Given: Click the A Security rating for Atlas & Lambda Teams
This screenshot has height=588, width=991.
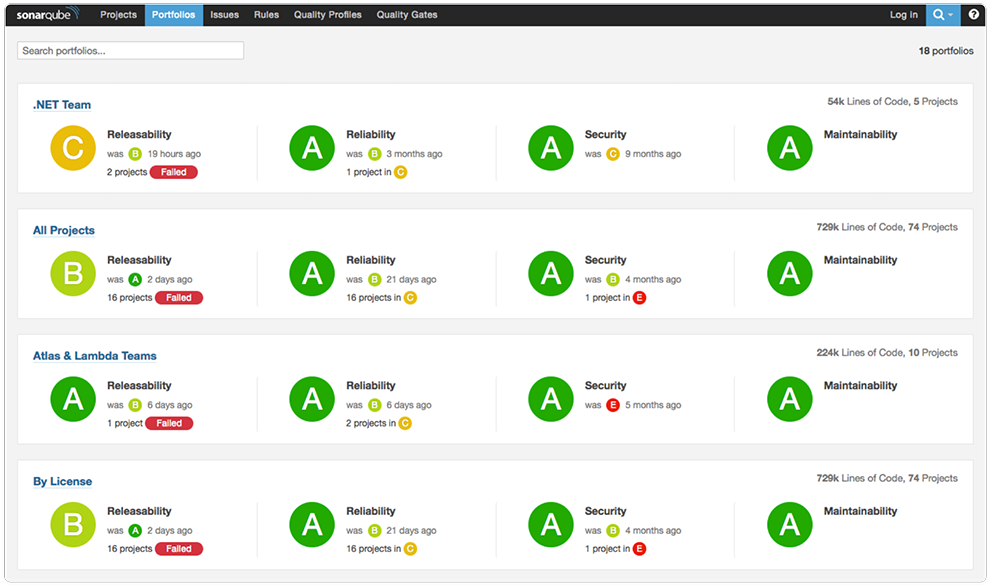Looking at the screenshot, I should pos(550,398).
